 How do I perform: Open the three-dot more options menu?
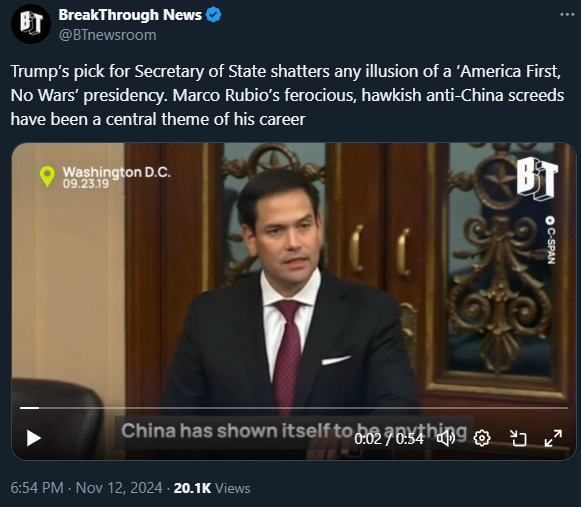click(567, 14)
